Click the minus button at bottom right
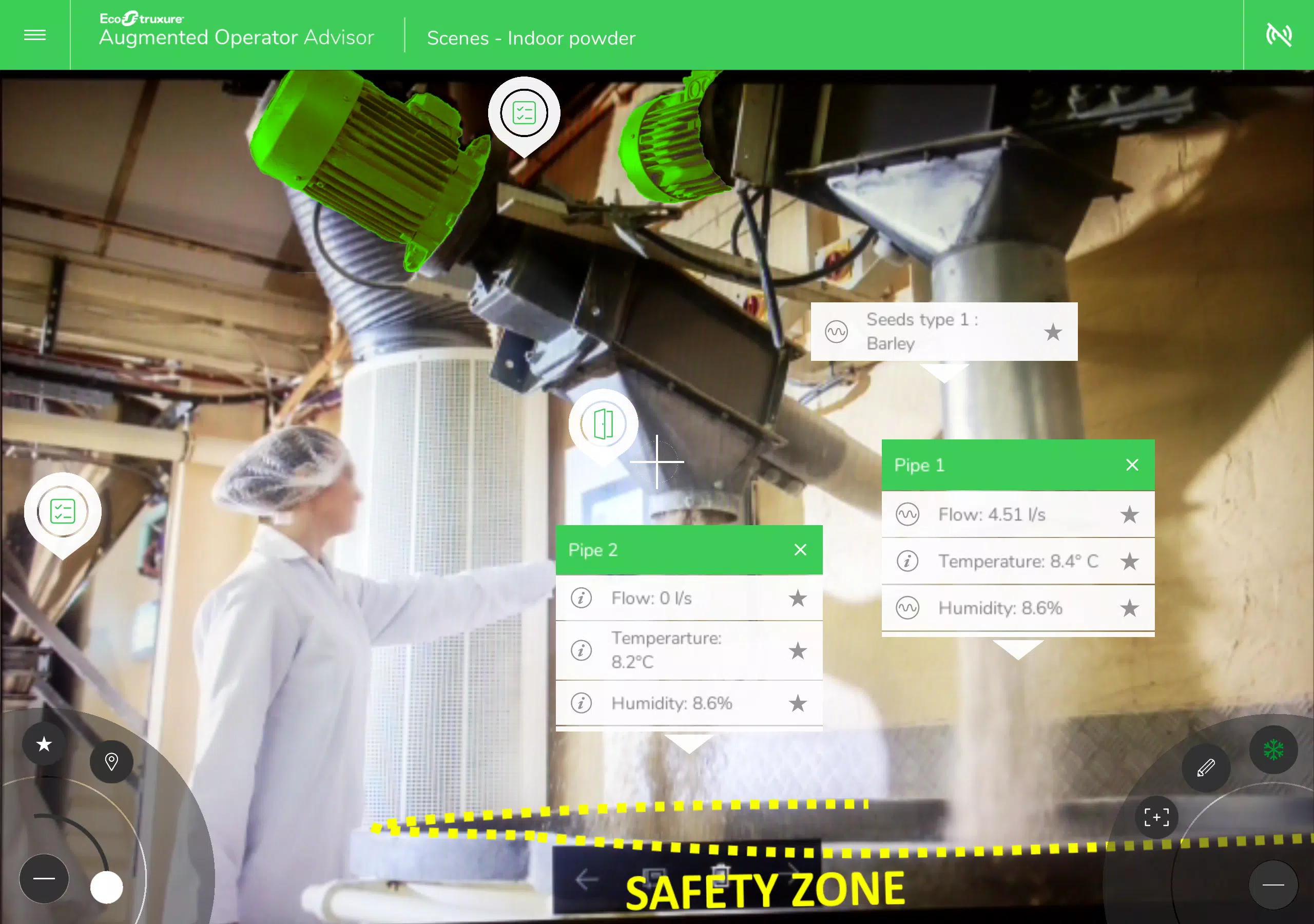The image size is (1314, 924). 1273,884
